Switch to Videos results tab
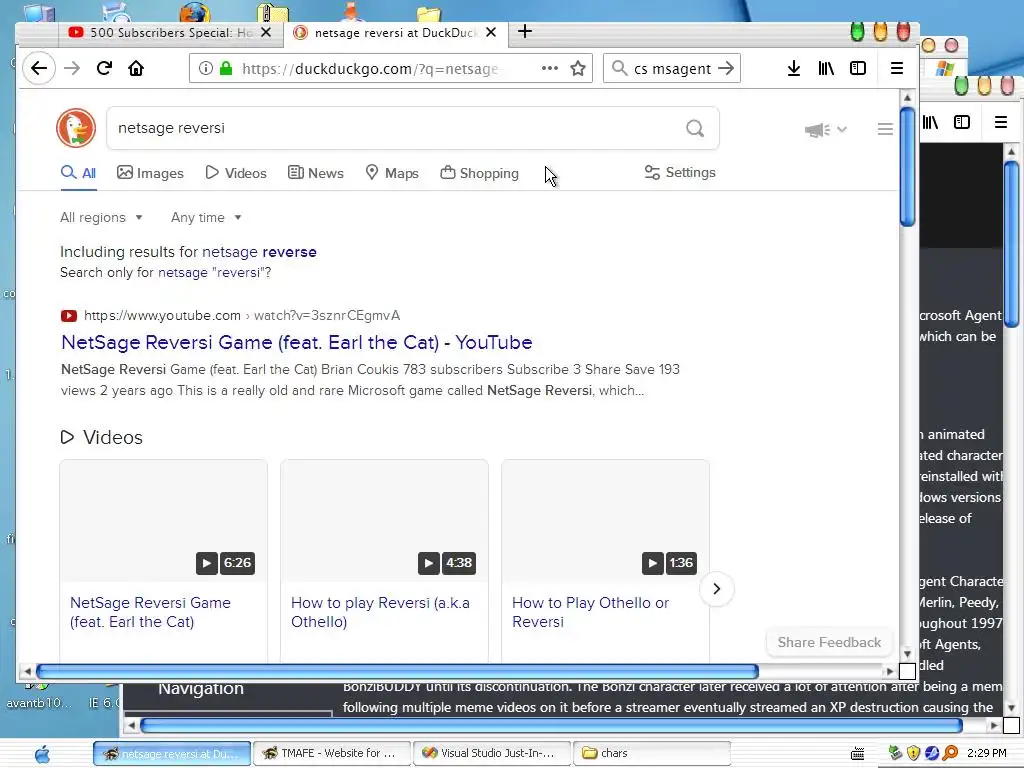This screenshot has height=768, width=1024. (x=236, y=173)
